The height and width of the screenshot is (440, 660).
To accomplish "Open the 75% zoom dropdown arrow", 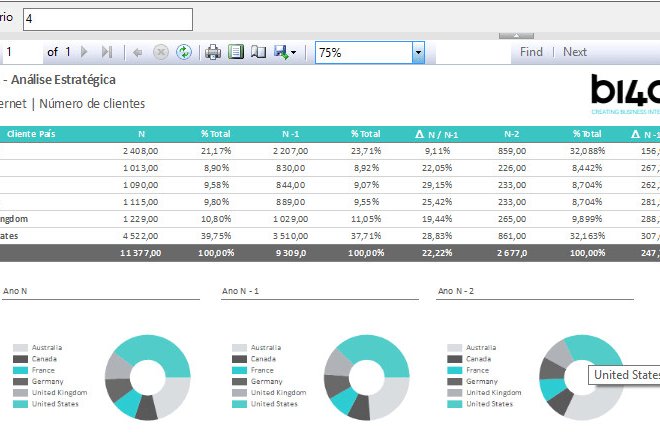I will click(x=418, y=53).
